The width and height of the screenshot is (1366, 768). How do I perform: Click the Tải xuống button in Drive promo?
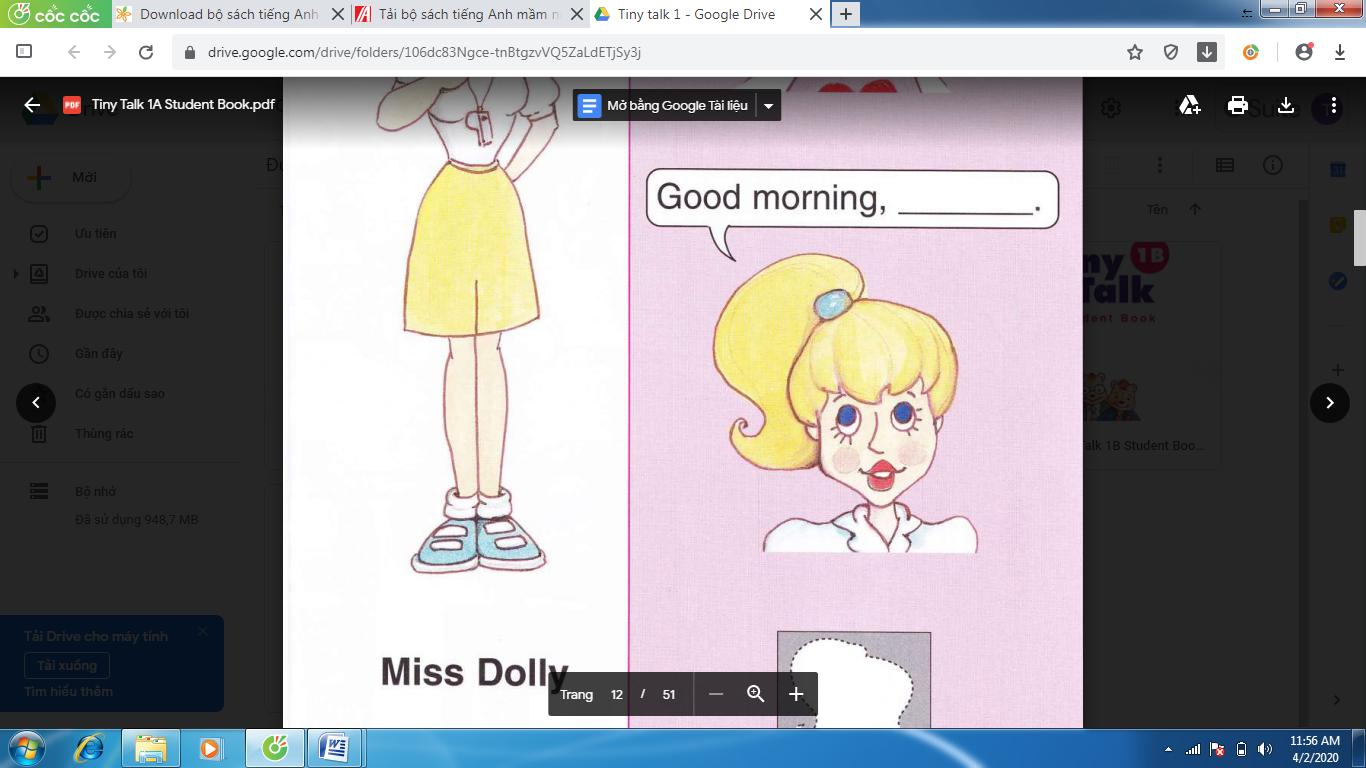coord(67,665)
